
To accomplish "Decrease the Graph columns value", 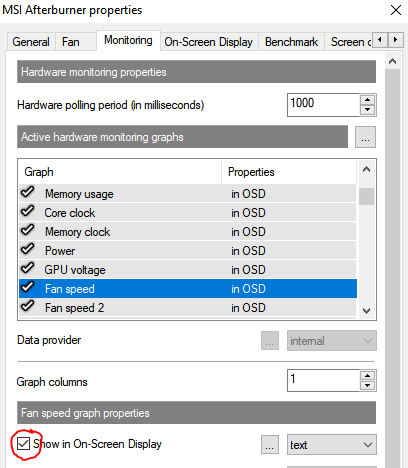I will click(x=368, y=385).
